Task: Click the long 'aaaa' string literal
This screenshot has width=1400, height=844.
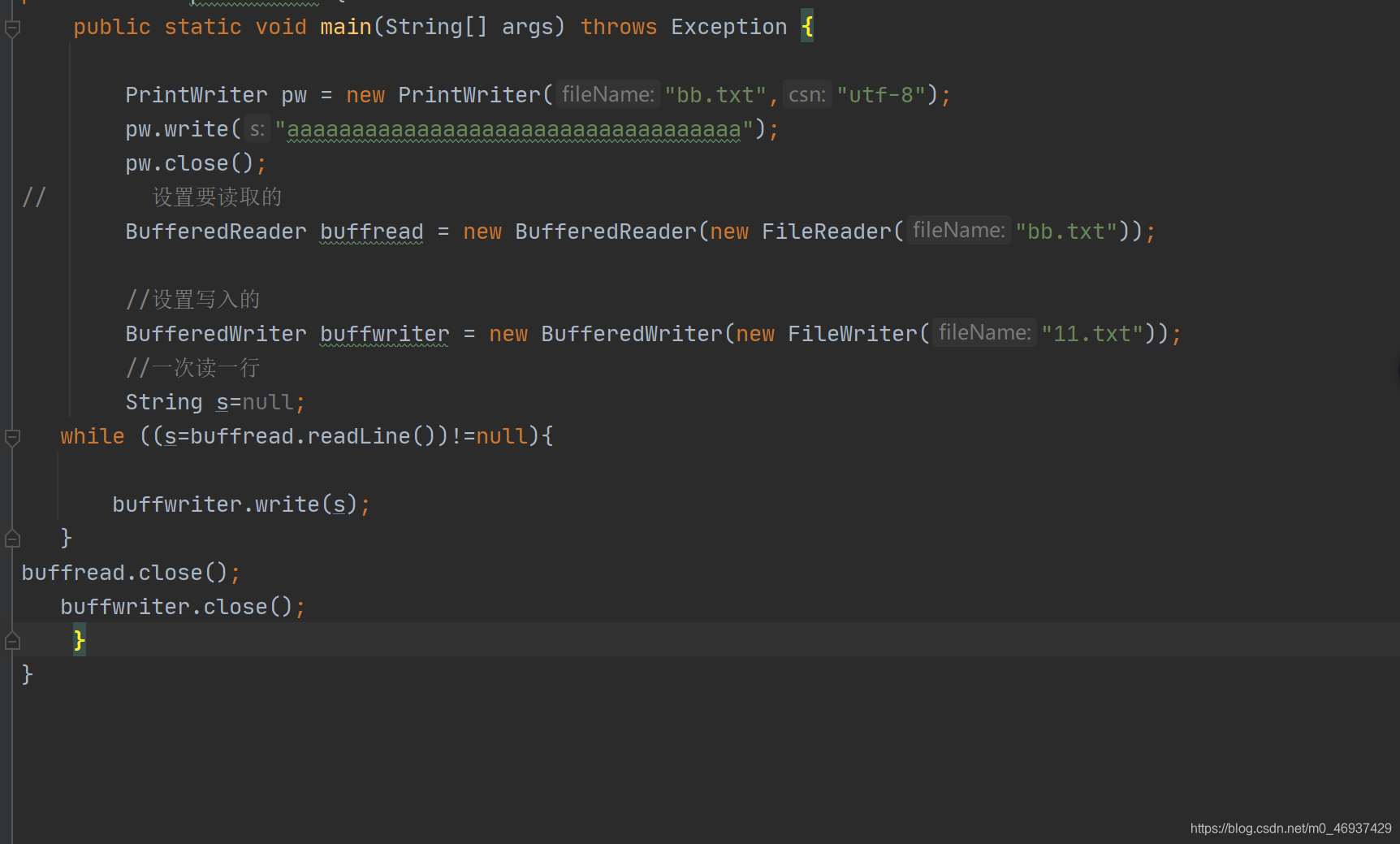Action: click(x=514, y=129)
